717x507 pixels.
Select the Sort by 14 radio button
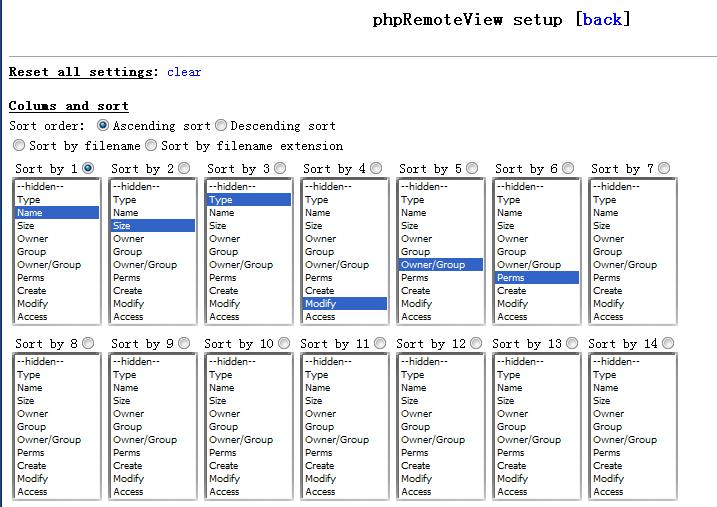(667, 343)
